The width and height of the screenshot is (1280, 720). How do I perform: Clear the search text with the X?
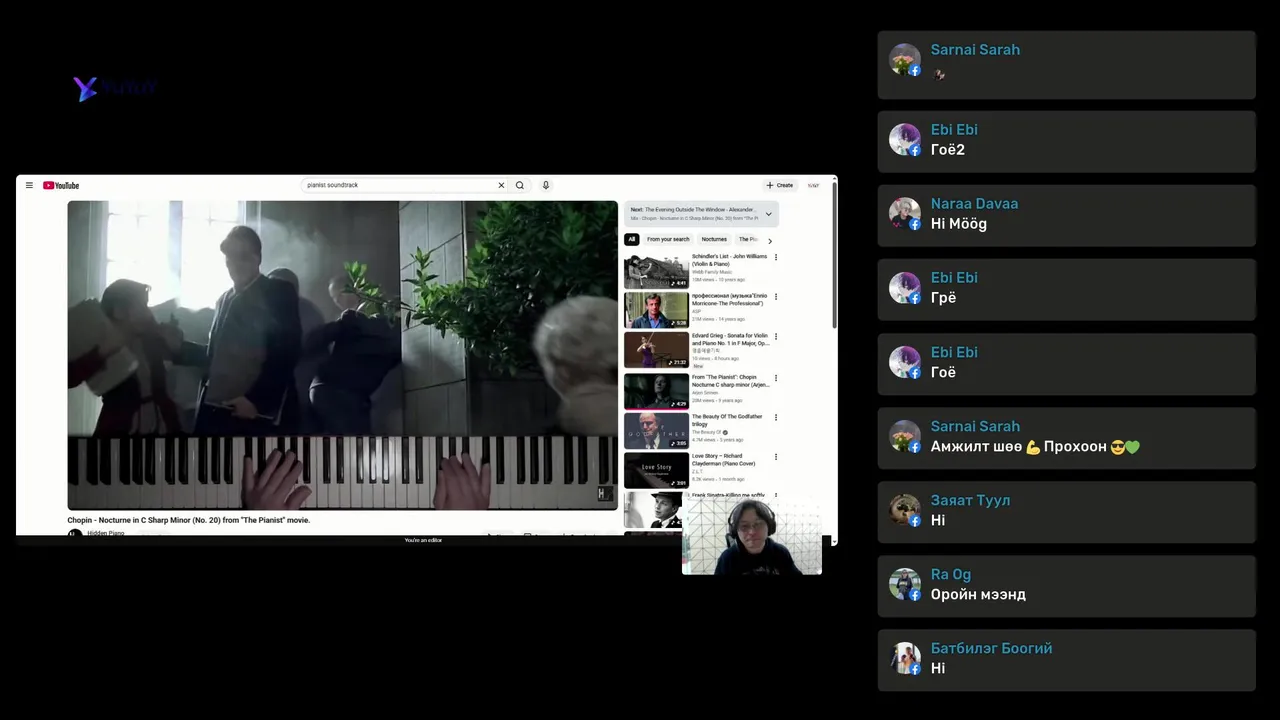tap(501, 185)
